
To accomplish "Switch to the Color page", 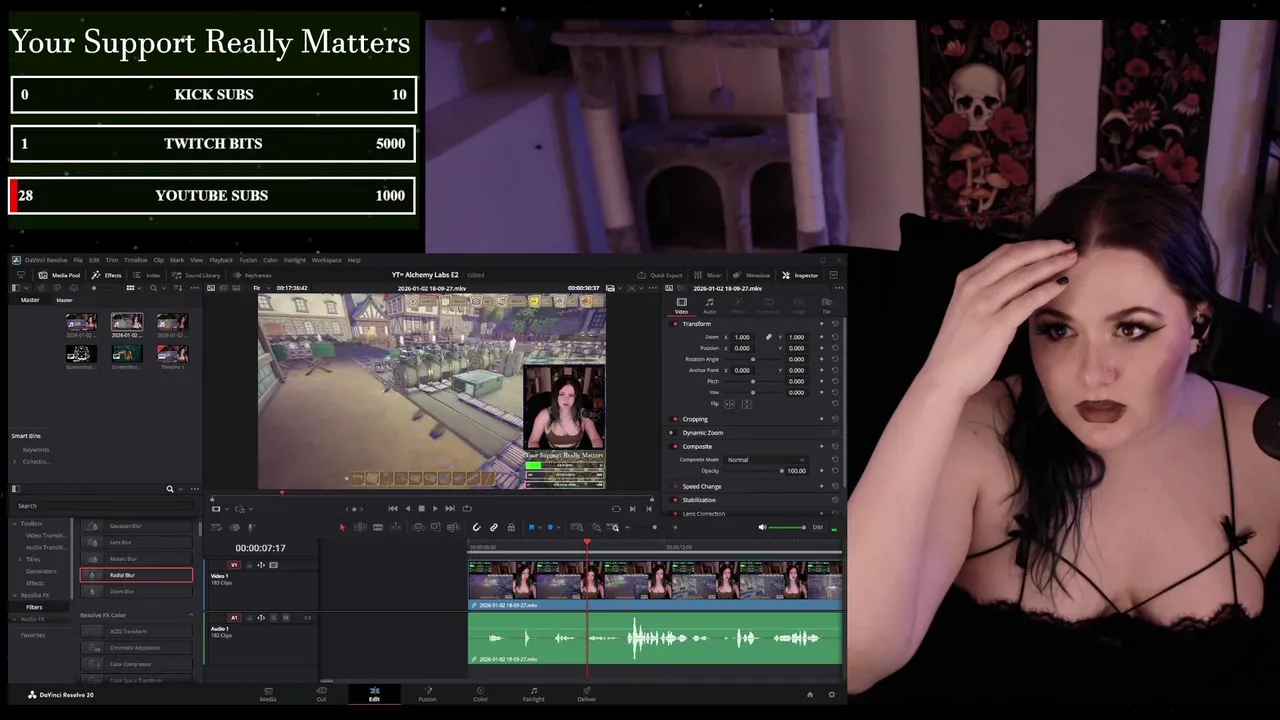I will (480, 693).
